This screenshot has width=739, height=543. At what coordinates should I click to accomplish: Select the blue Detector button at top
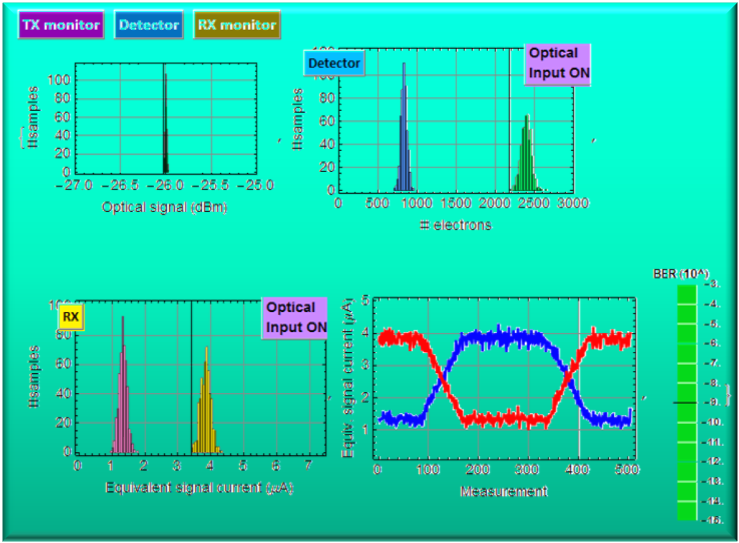[x=149, y=24]
